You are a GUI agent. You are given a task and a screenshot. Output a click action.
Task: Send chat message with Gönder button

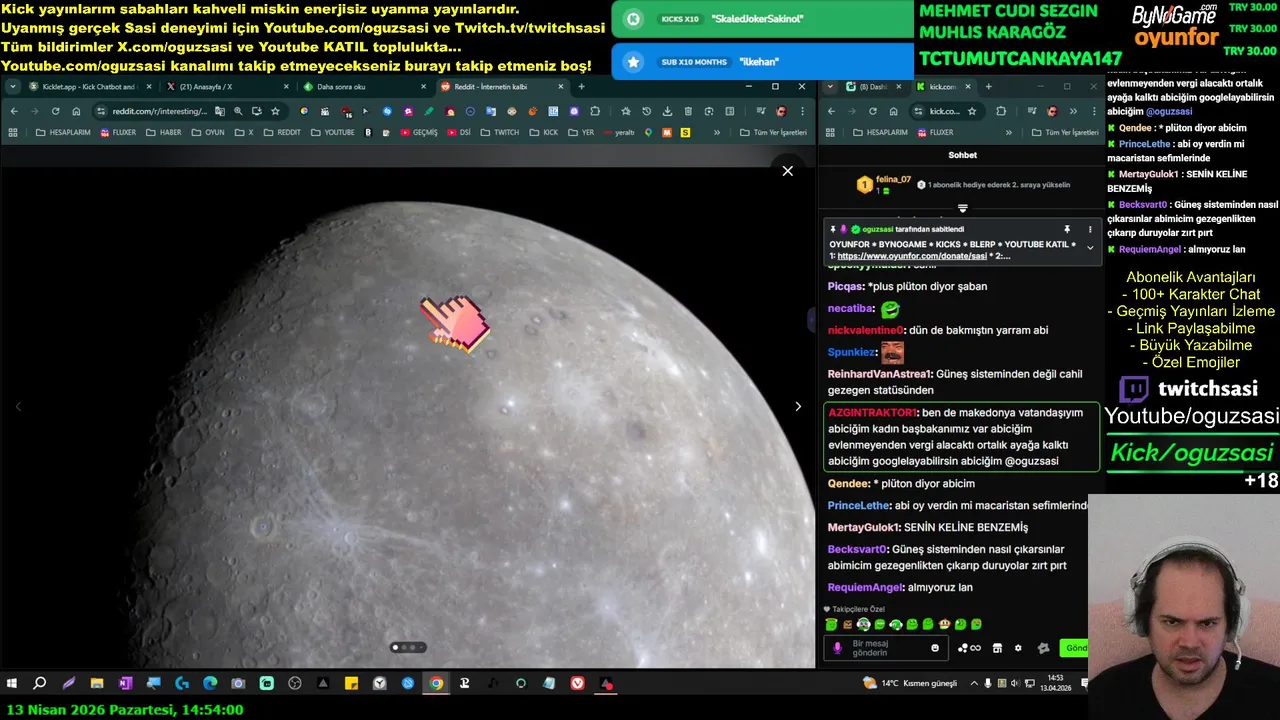pos(1075,648)
